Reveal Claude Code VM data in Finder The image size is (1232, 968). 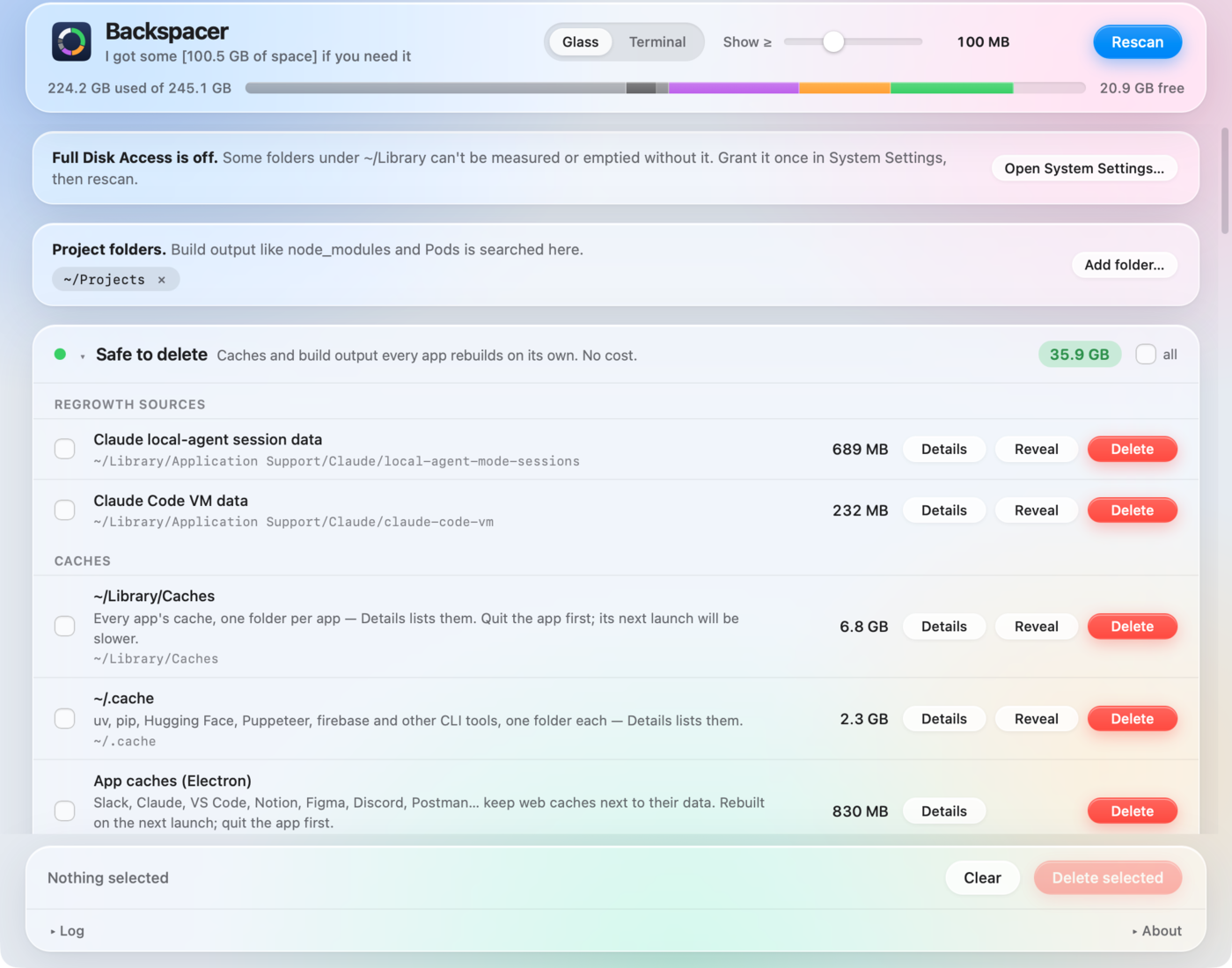(1037, 510)
